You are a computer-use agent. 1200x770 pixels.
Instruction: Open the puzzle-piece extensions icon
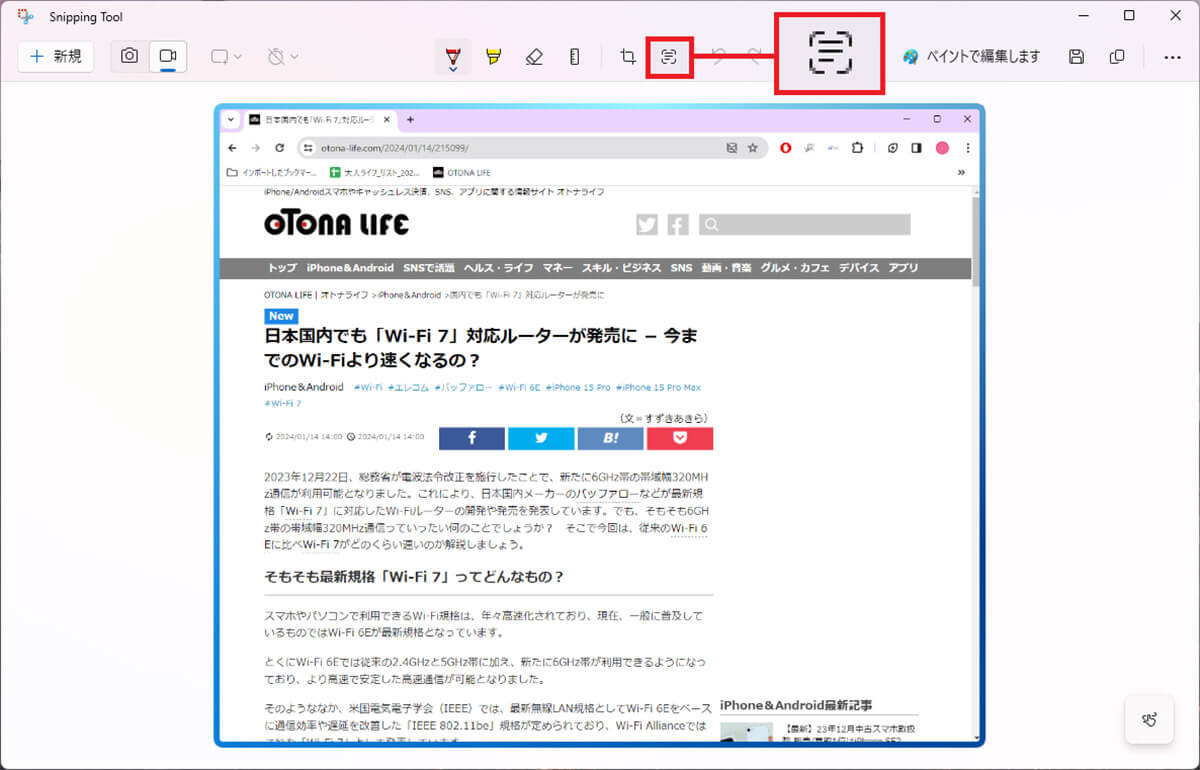857,147
